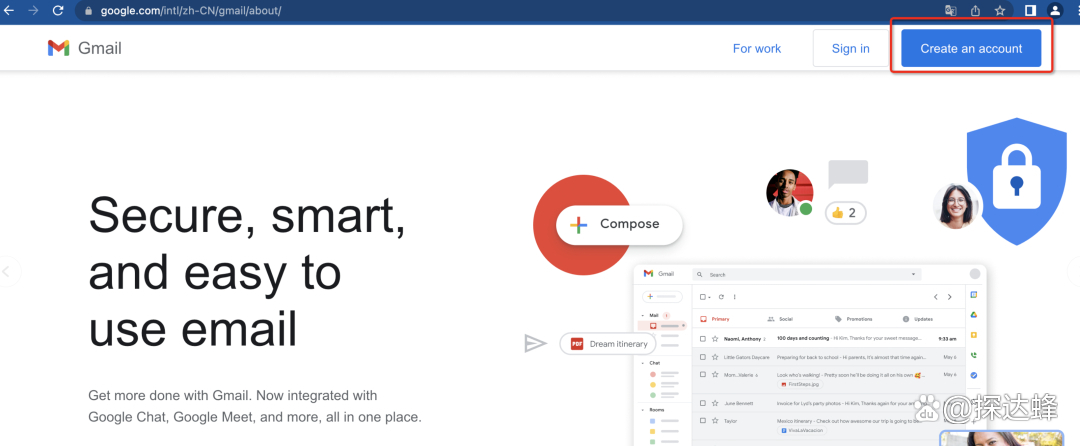Click the refresh icon in inbox preview toolbar

[721, 297]
